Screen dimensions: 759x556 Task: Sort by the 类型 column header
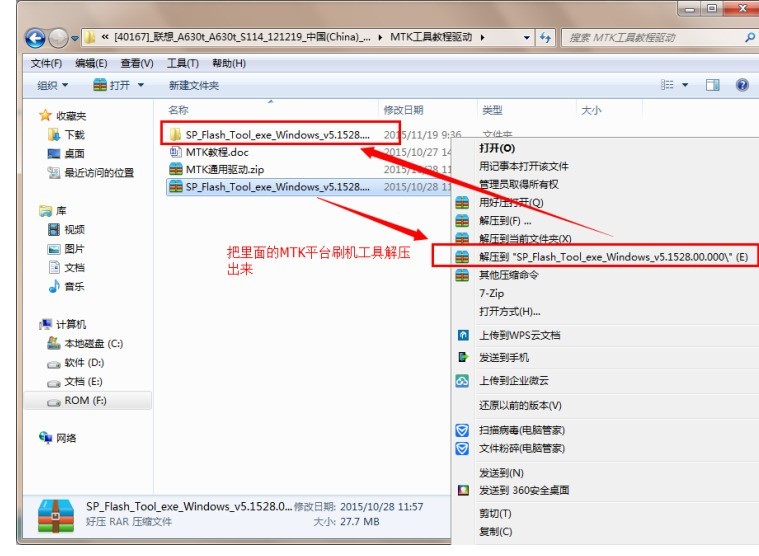tap(492, 110)
